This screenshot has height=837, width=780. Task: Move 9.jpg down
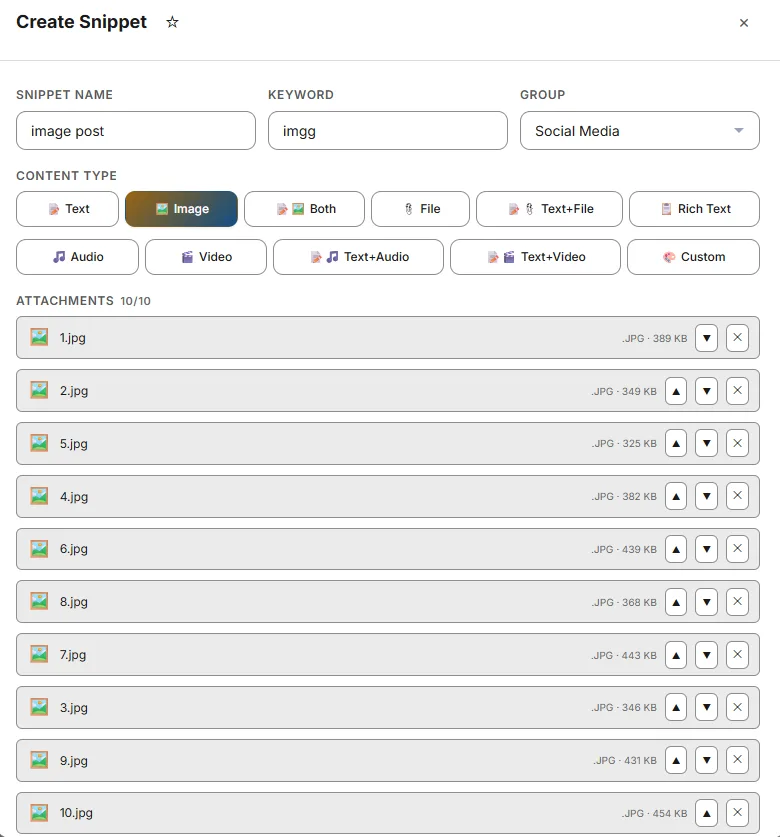click(x=706, y=761)
